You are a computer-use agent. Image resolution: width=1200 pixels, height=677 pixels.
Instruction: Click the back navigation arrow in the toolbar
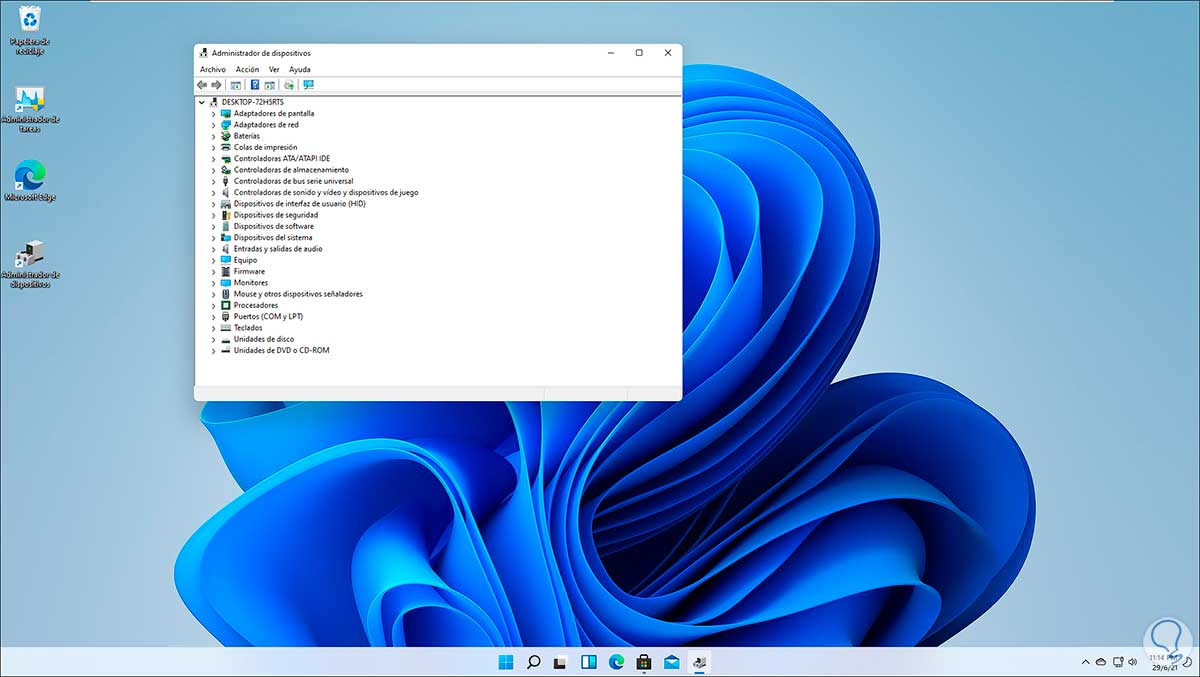(201, 85)
